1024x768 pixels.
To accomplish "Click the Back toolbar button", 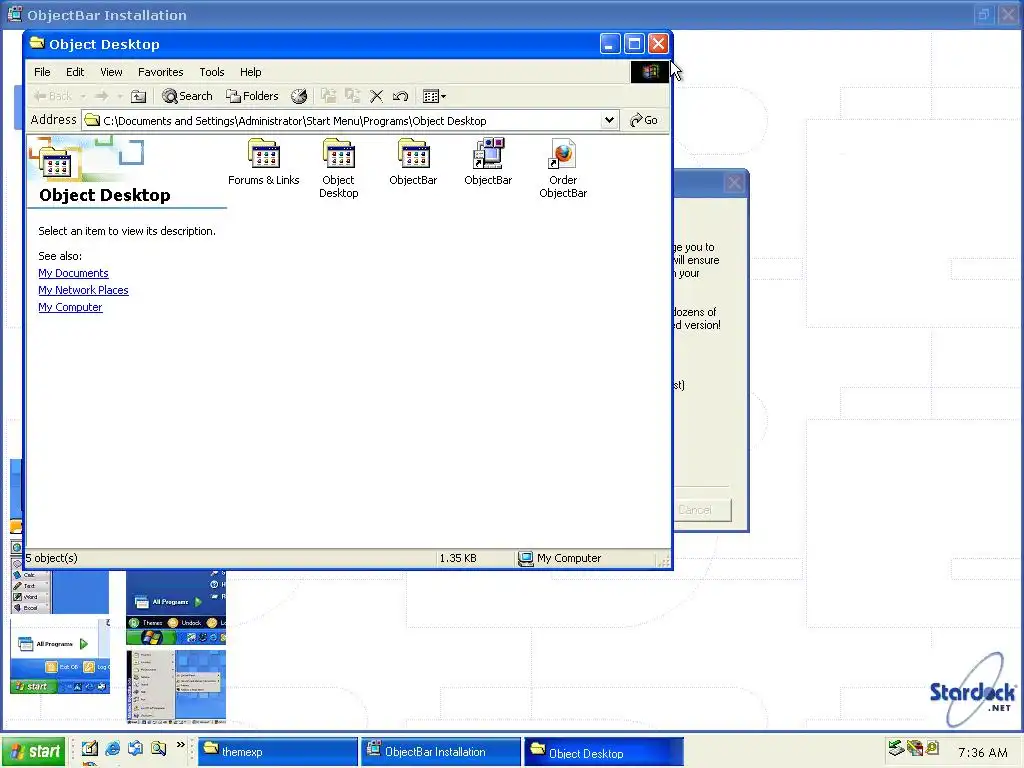I will 52,97.
